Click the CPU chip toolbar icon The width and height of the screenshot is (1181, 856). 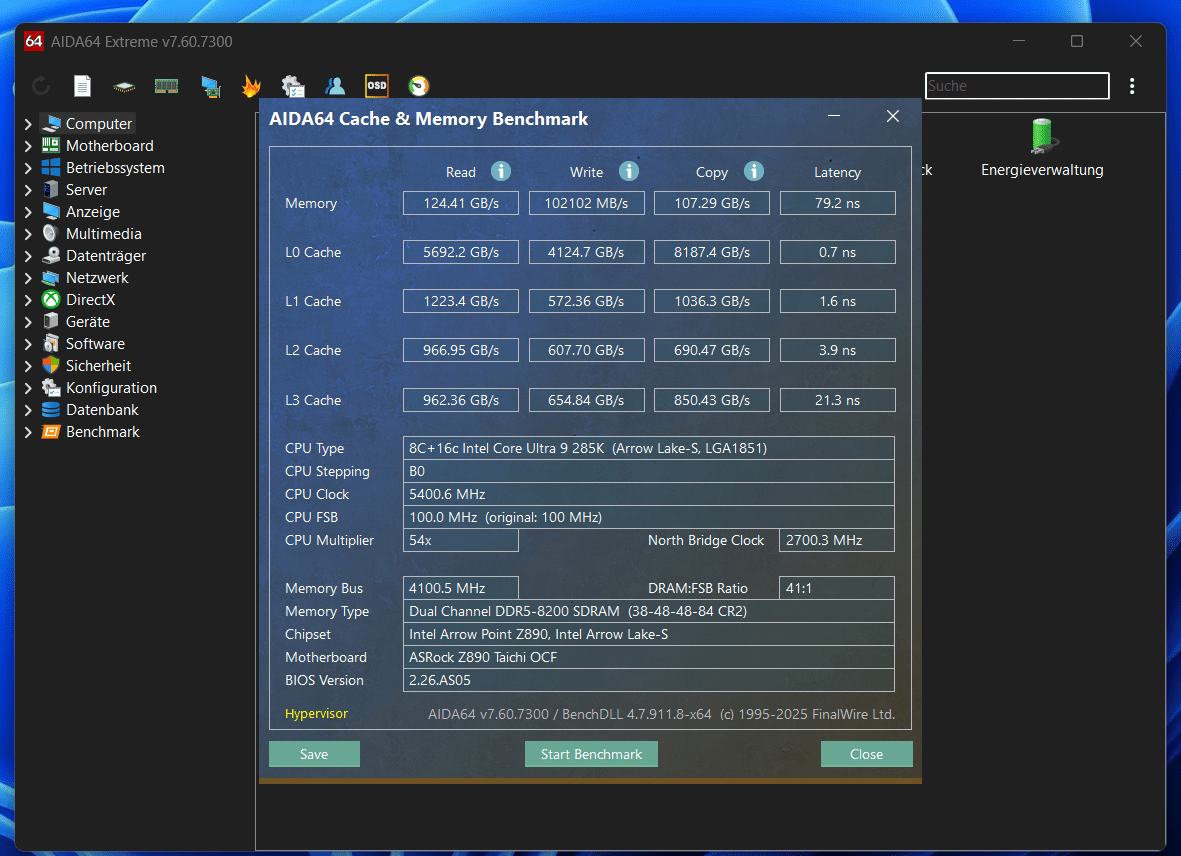pyautogui.click(x=124, y=87)
